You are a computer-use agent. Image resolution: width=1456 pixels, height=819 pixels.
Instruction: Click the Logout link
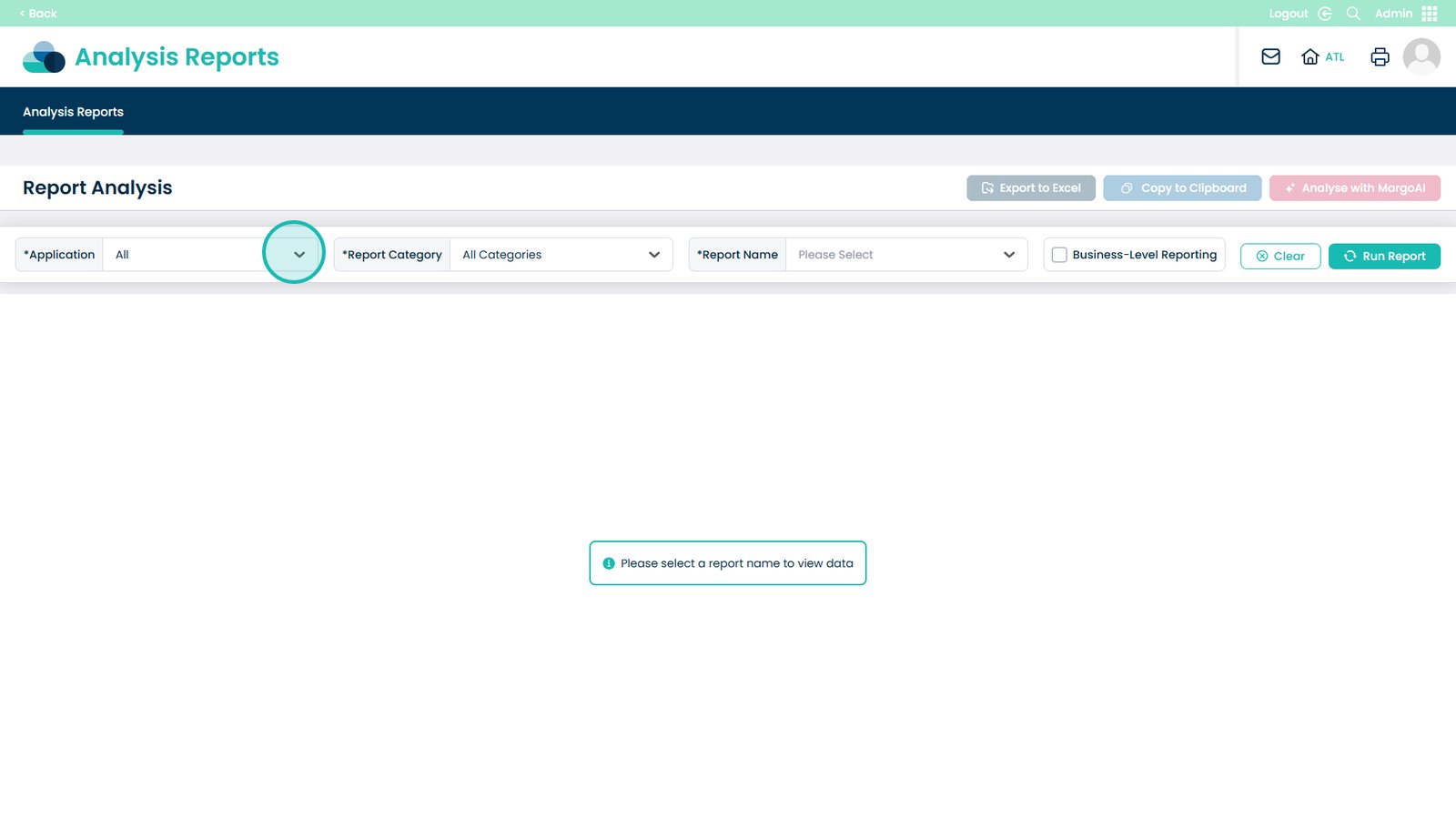1289,14
